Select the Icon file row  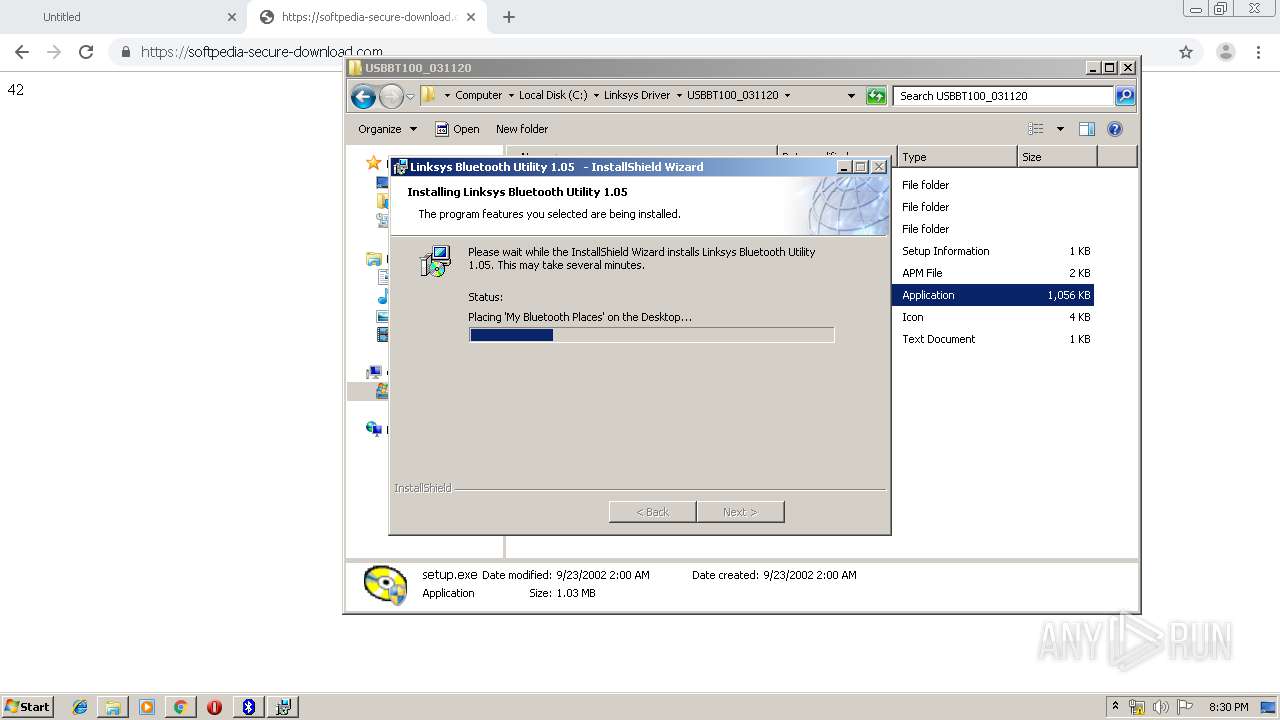click(x=993, y=317)
